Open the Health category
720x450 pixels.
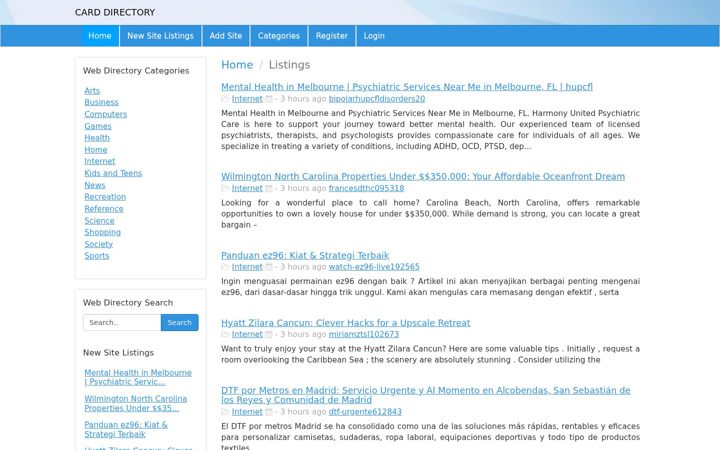[97, 137]
